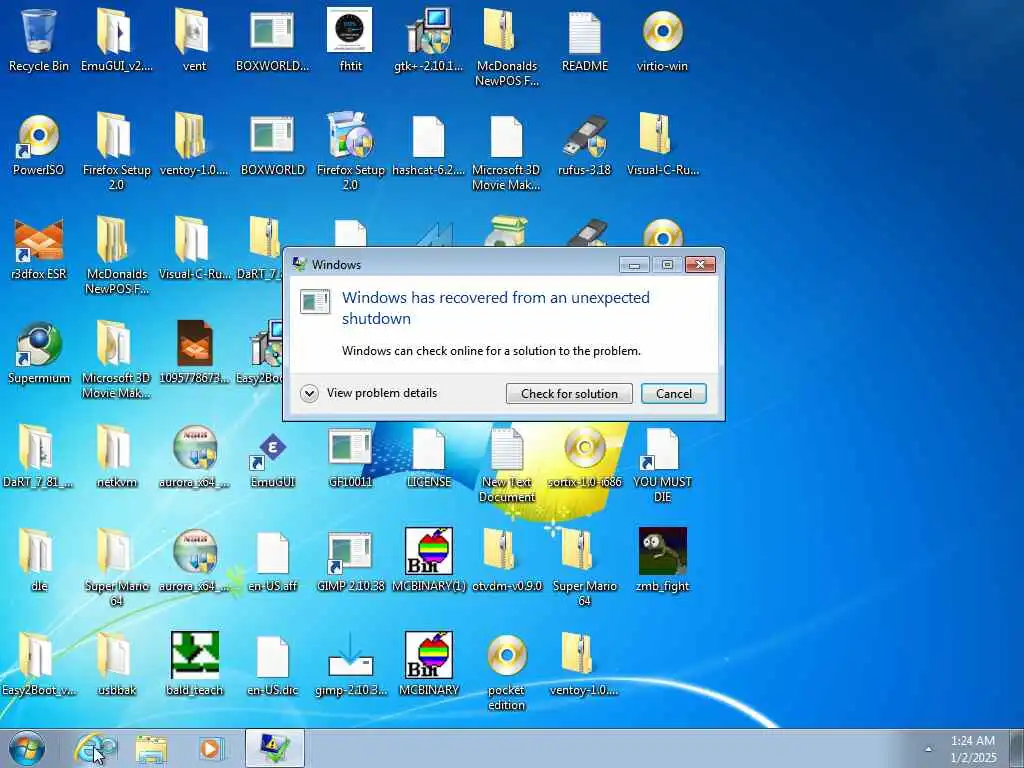
Task: Launch Internet Explorer from taskbar
Action: coord(95,748)
